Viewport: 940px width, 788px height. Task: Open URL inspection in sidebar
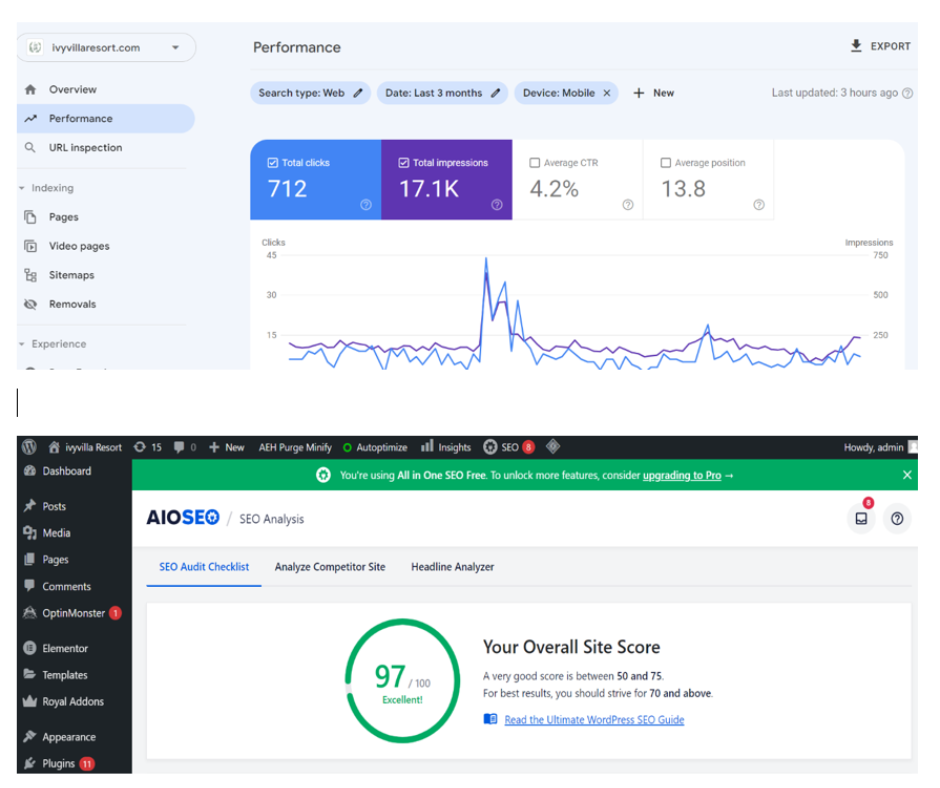click(85, 148)
